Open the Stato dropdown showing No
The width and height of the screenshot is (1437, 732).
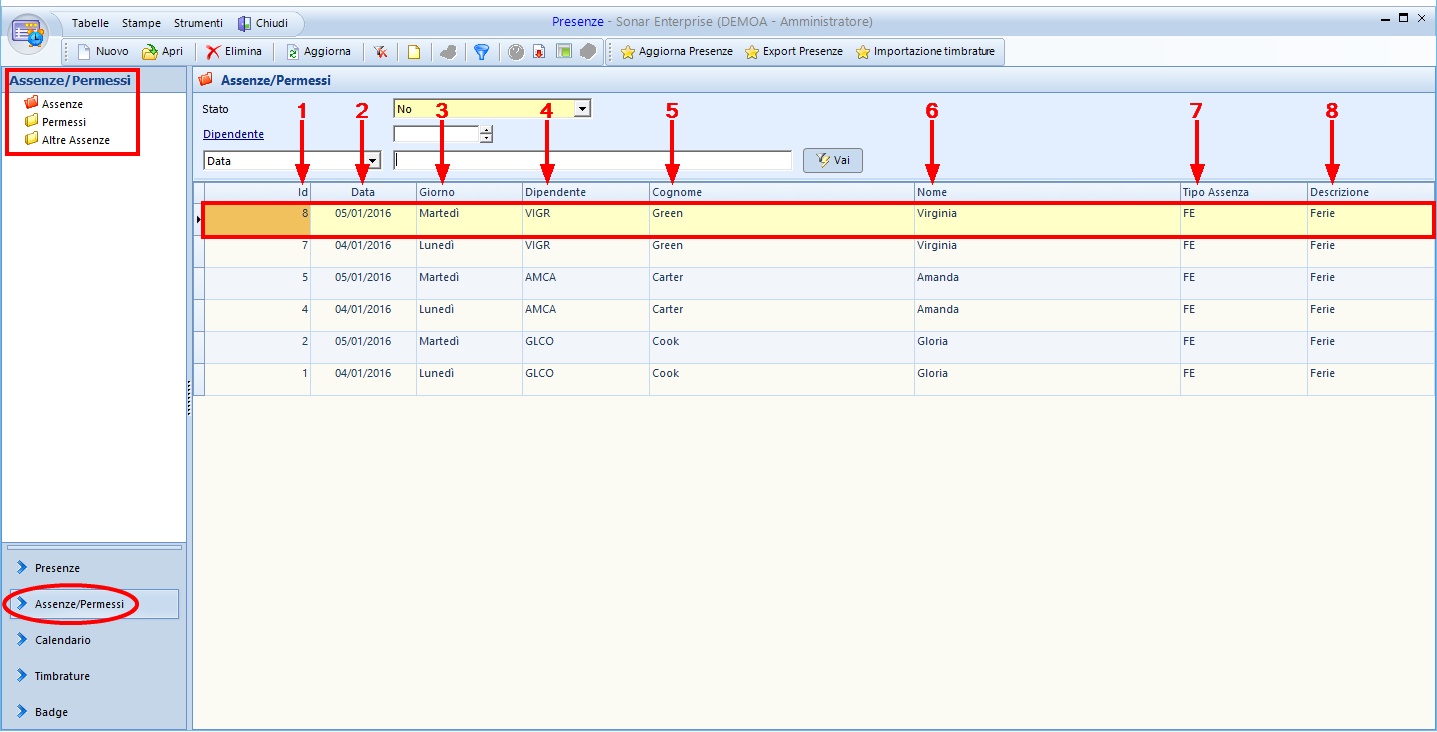point(582,109)
